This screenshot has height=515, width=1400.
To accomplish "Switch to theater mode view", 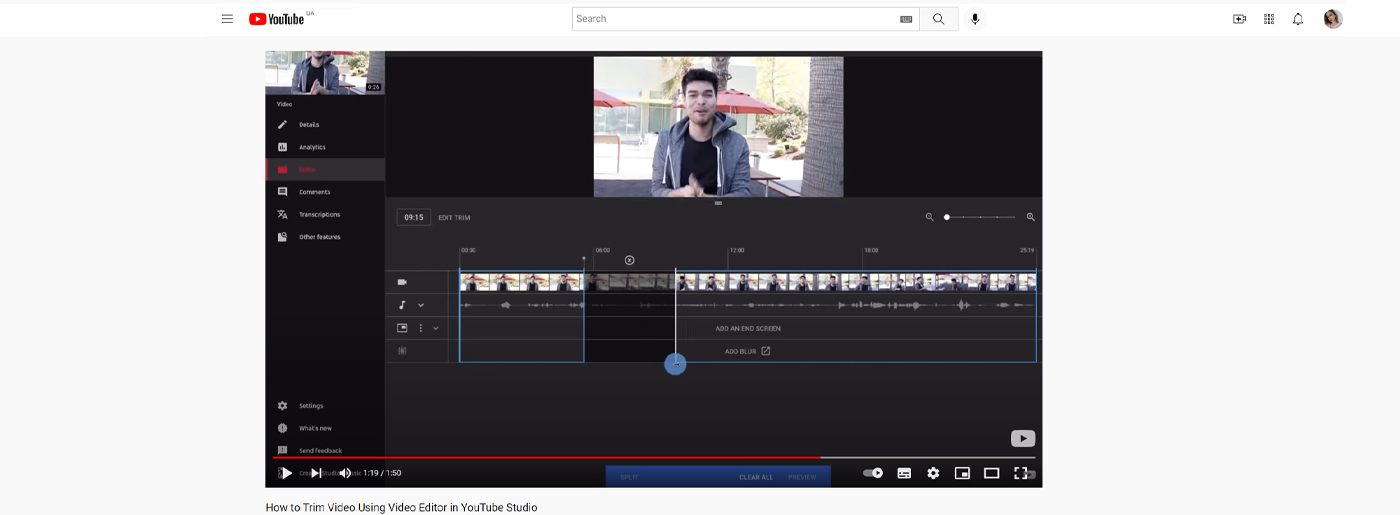I will point(991,473).
